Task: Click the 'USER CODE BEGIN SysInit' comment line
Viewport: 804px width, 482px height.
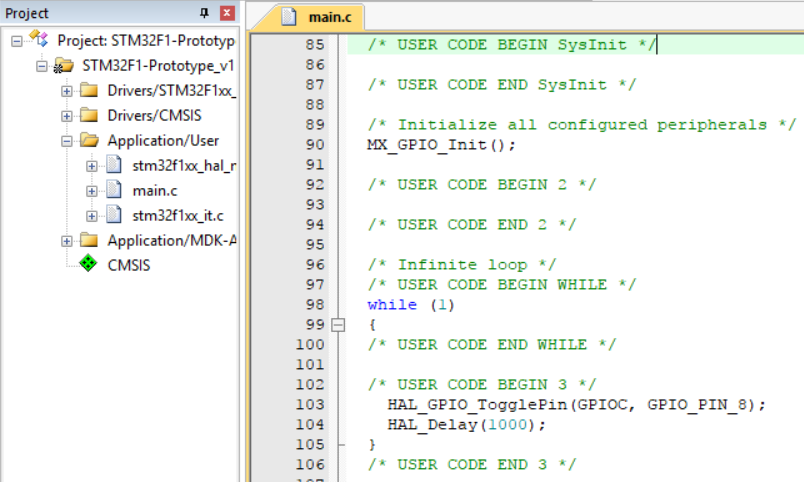Action: tap(512, 45)
